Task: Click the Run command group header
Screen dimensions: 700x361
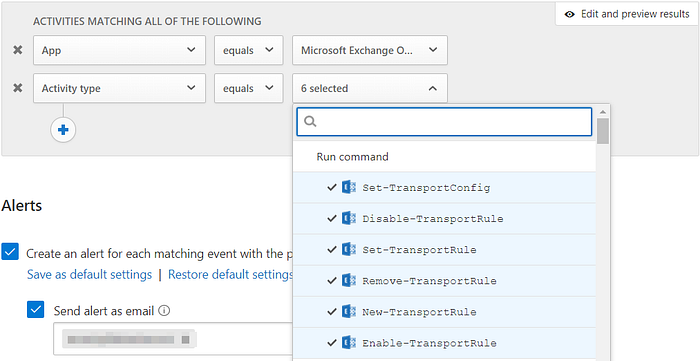Action: [x=444, y=157]
